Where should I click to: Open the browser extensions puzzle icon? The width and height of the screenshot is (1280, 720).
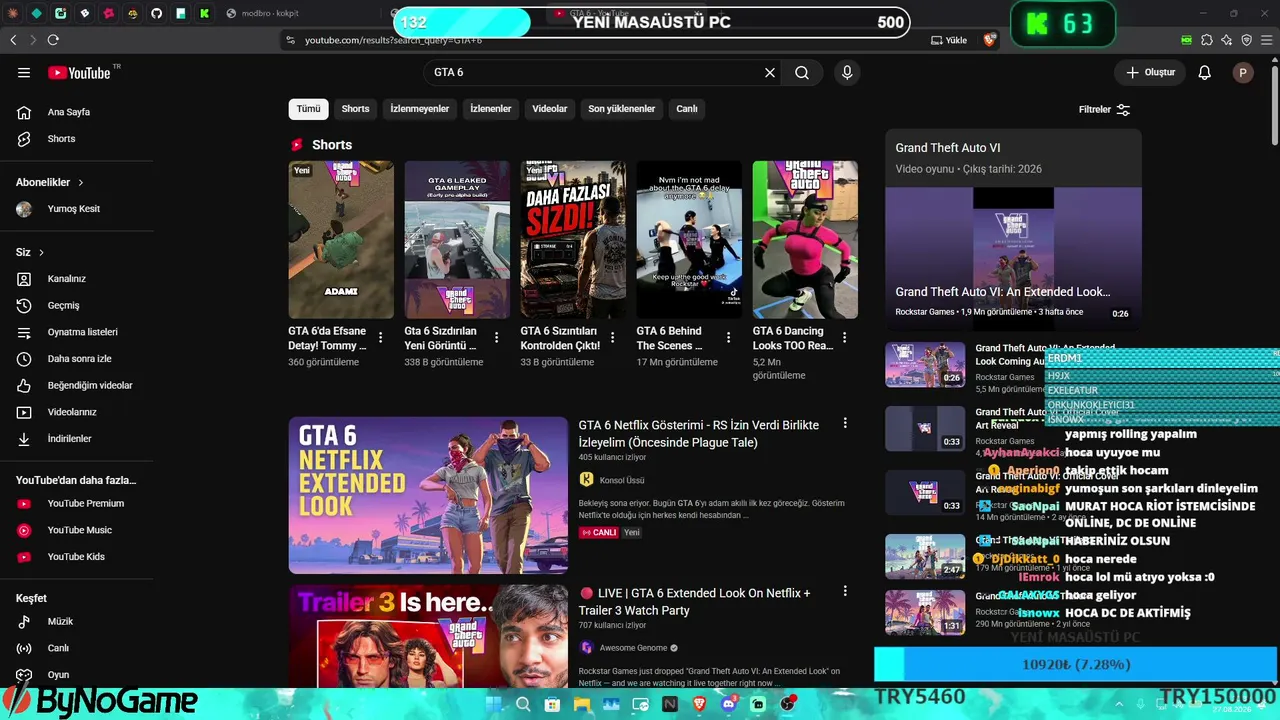[x=1207, y=40]
